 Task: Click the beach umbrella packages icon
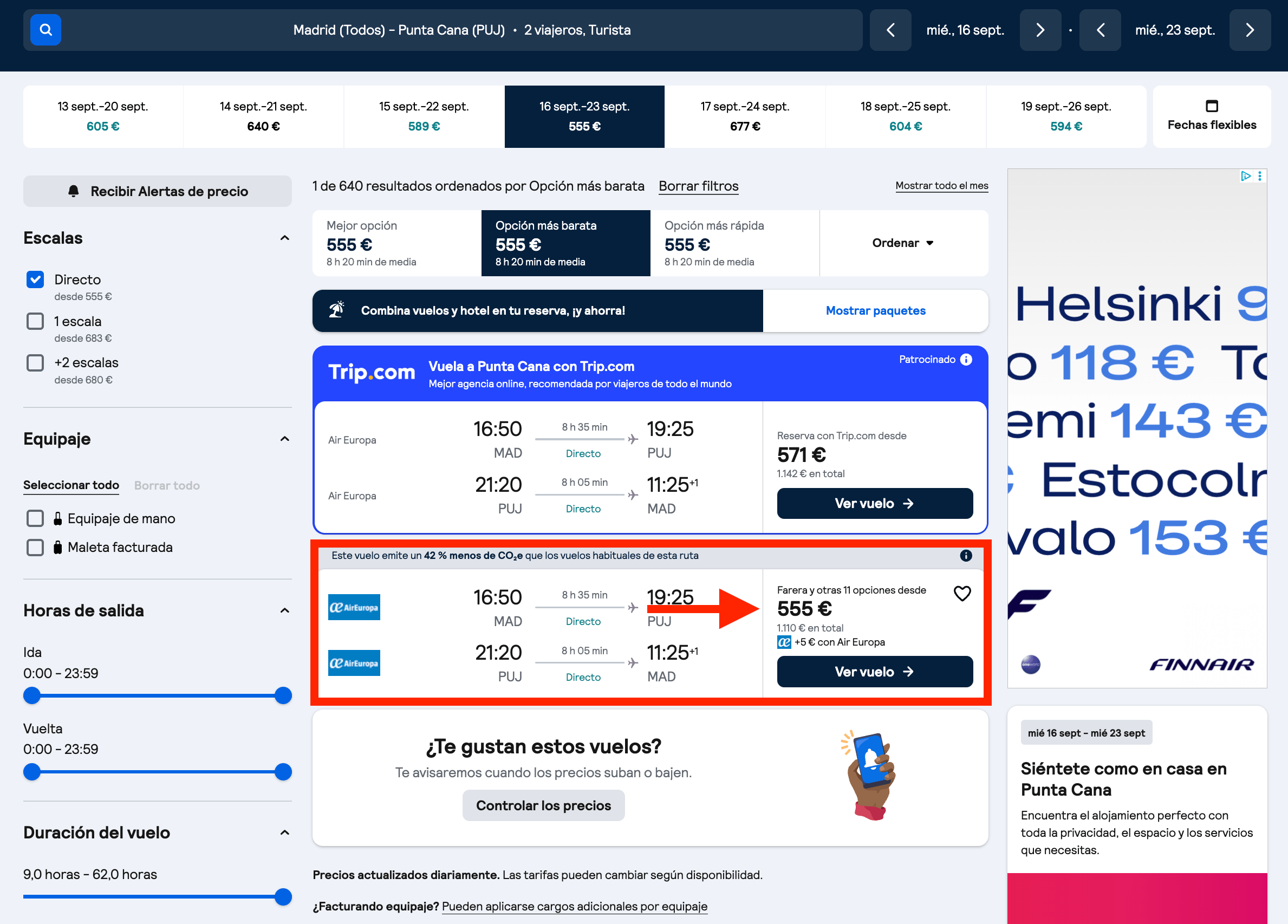coord(337,310)
